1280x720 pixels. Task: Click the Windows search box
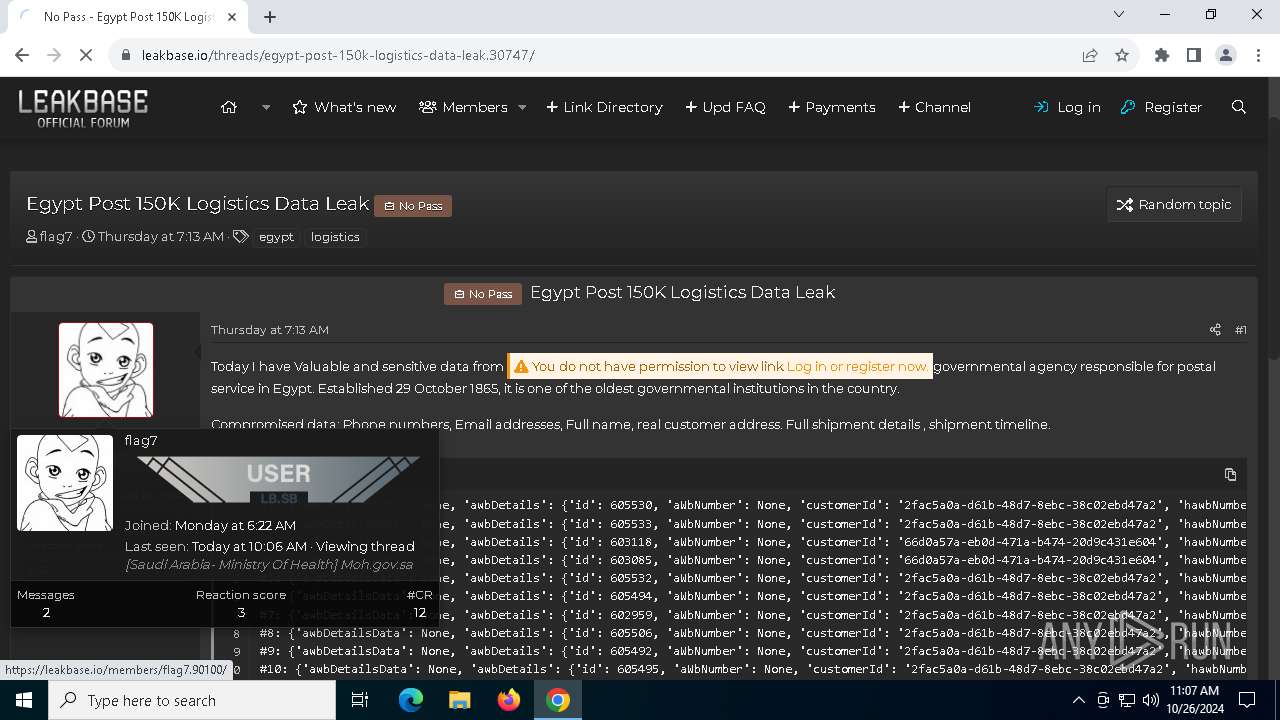coord(192,700)
